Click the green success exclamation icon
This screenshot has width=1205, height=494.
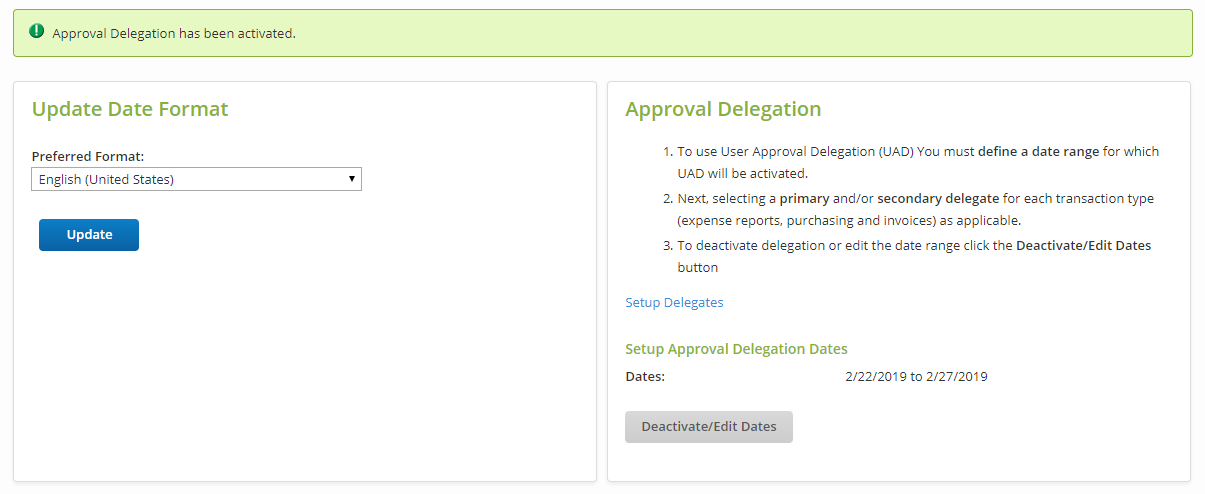tap(37, 32)
